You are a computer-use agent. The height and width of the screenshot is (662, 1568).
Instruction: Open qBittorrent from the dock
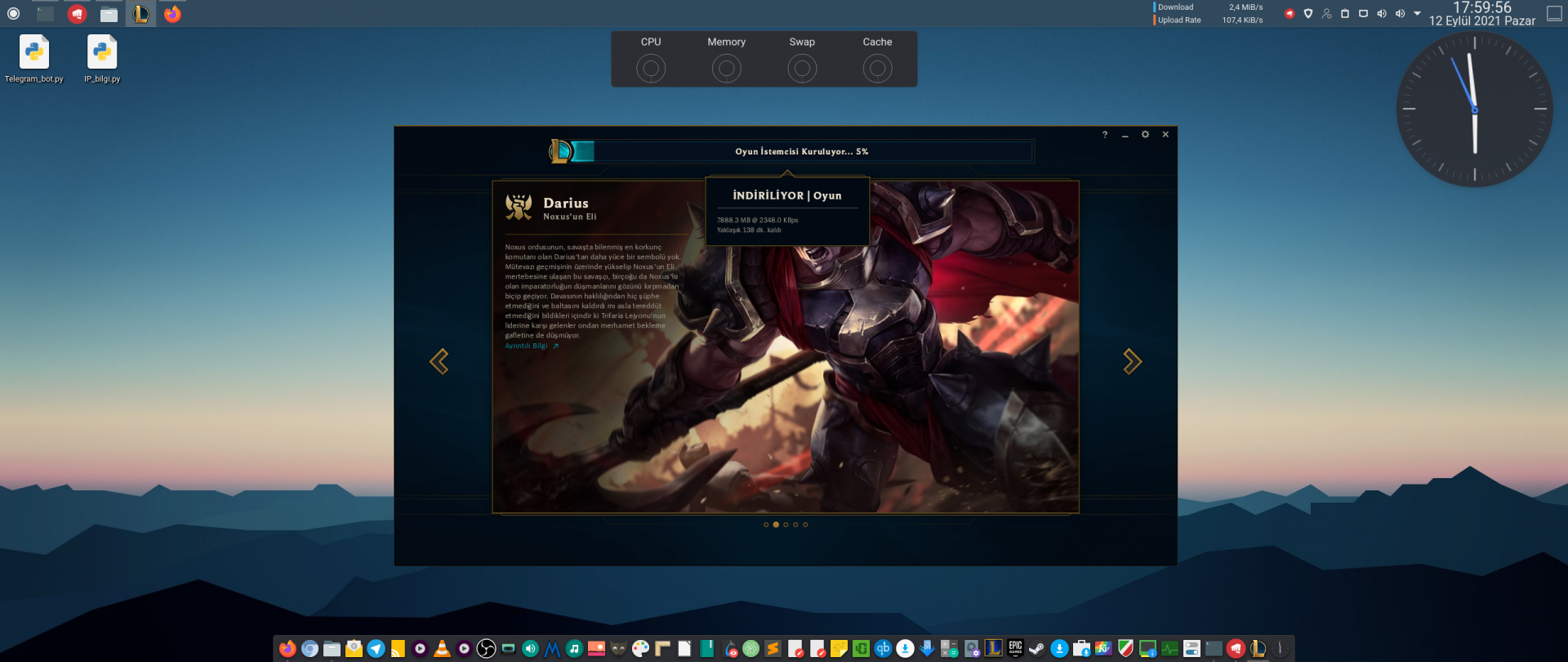[883, 649]
